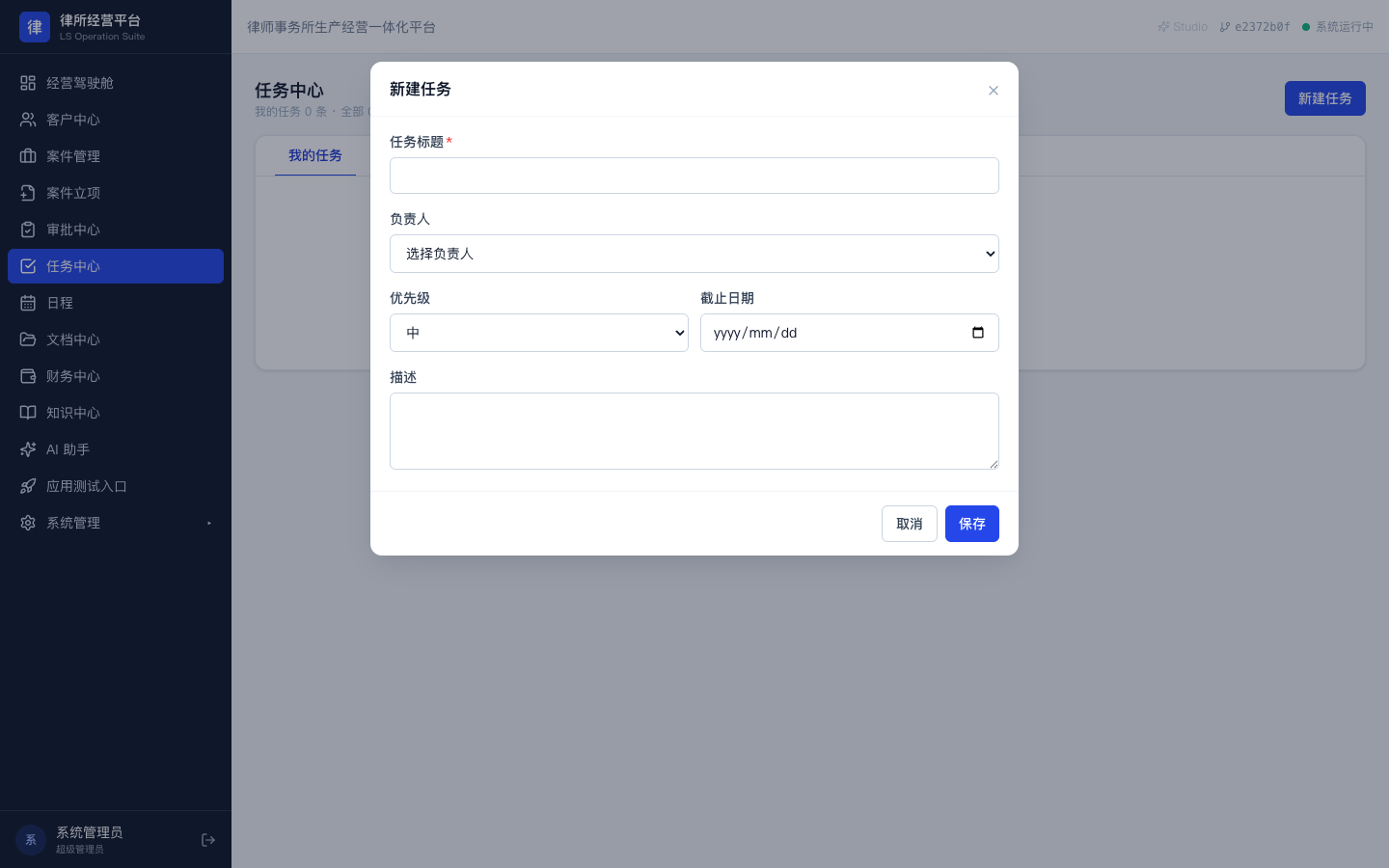This screenshot has width=1389, height=868.
Task: Click the 客户中心 people icon
Action: coord(28,120)
